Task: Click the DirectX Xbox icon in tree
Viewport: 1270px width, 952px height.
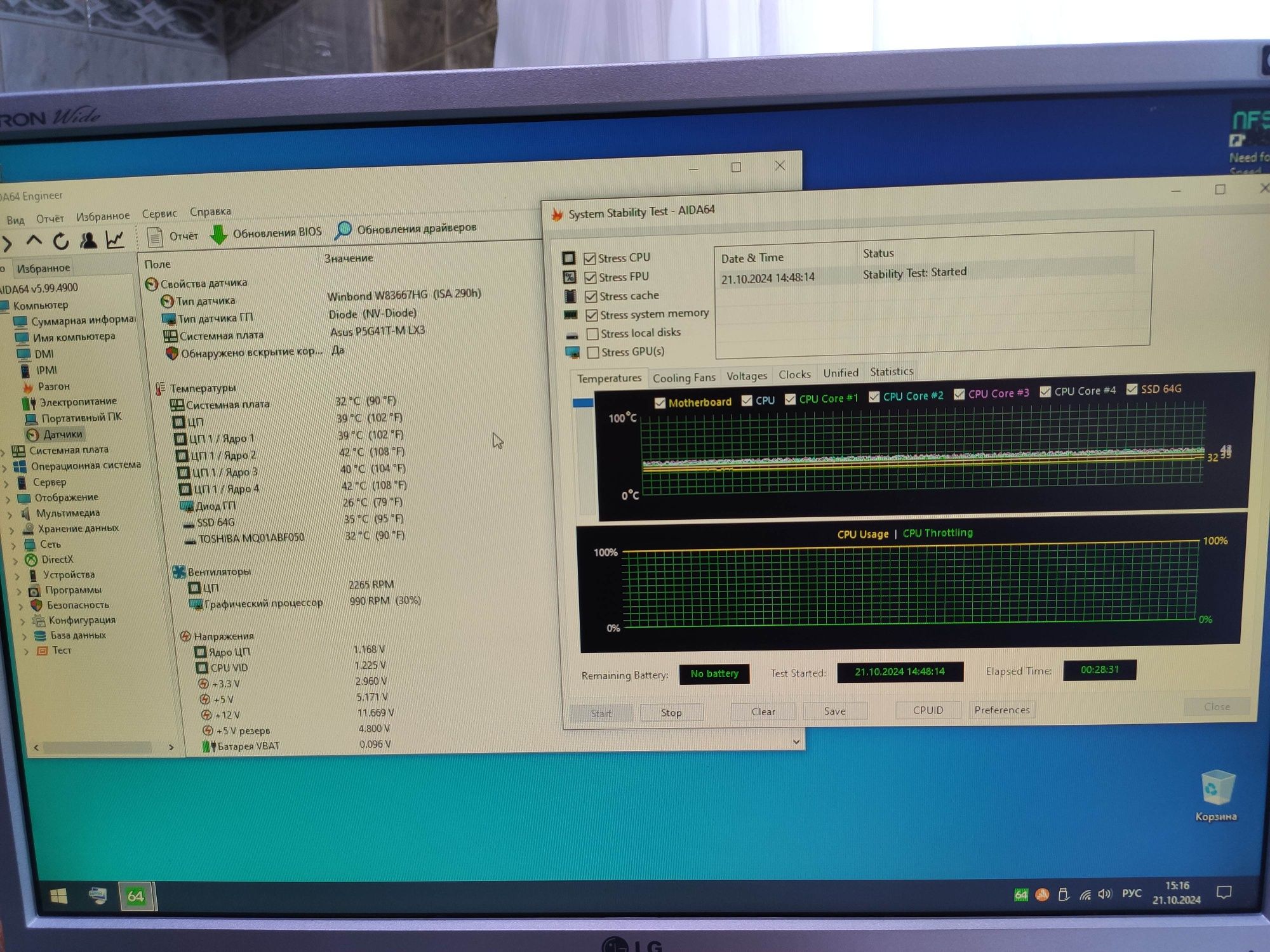Action: pos(31,560)
